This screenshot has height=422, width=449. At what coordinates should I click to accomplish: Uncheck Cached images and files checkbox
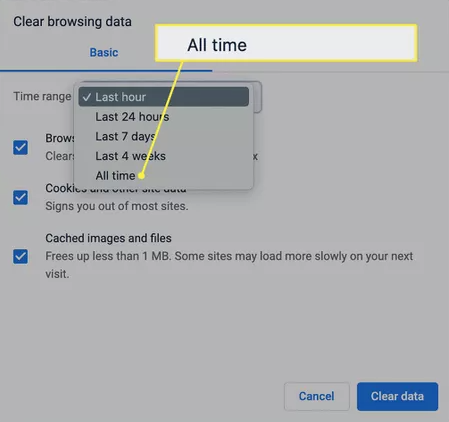[x=20, y=256]
